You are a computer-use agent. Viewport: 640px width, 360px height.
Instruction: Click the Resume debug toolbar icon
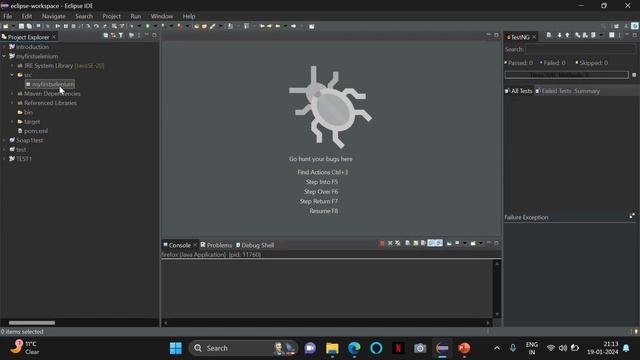coord(58,26)
